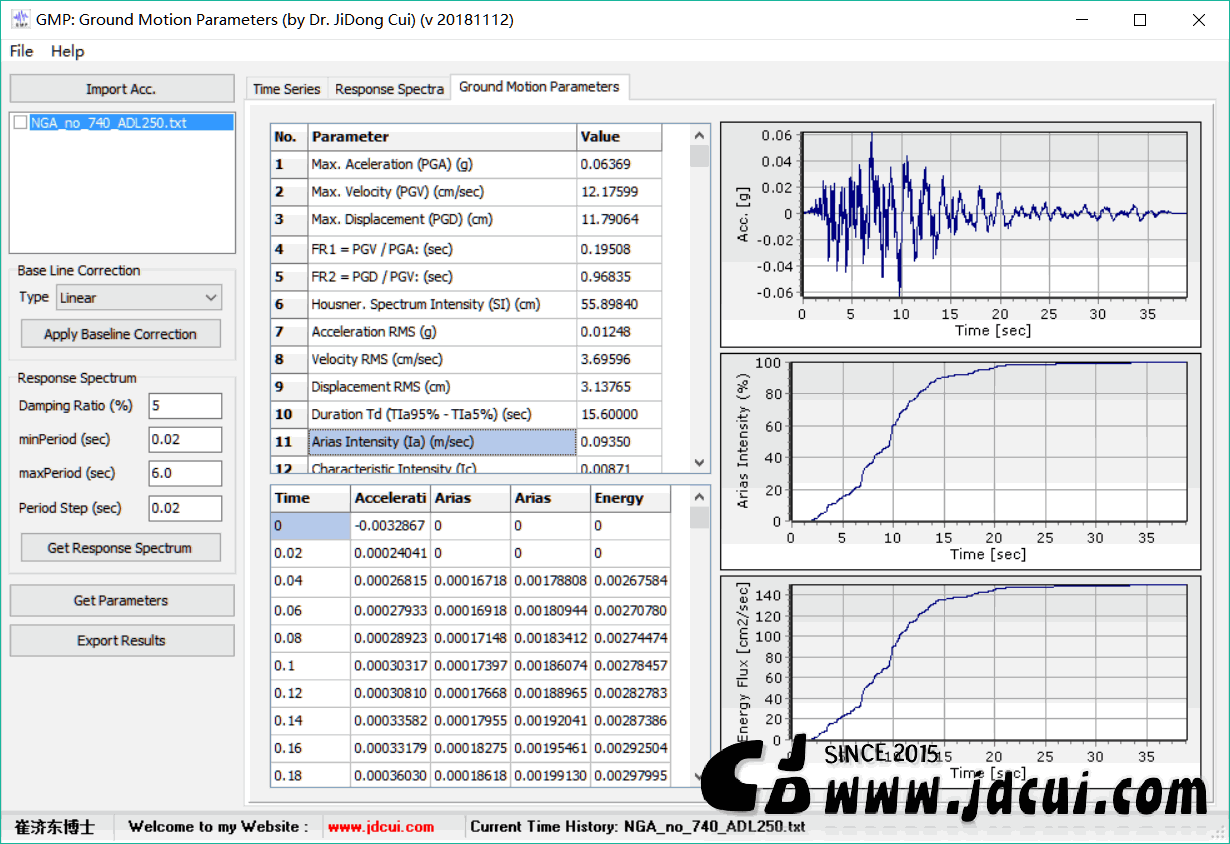Select the acceleration cell -0.0032867
This screenshot has height=844, width=1230.
(391, 525)
